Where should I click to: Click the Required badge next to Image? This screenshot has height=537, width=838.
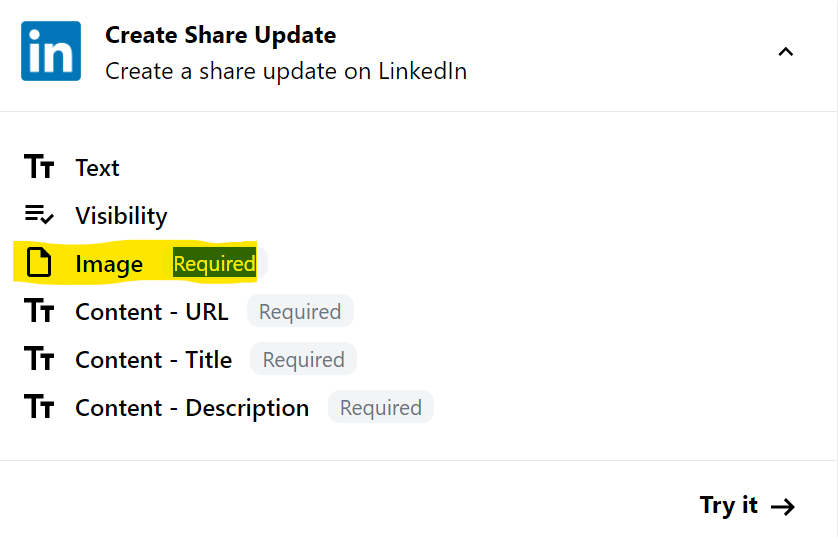(214, 263)
